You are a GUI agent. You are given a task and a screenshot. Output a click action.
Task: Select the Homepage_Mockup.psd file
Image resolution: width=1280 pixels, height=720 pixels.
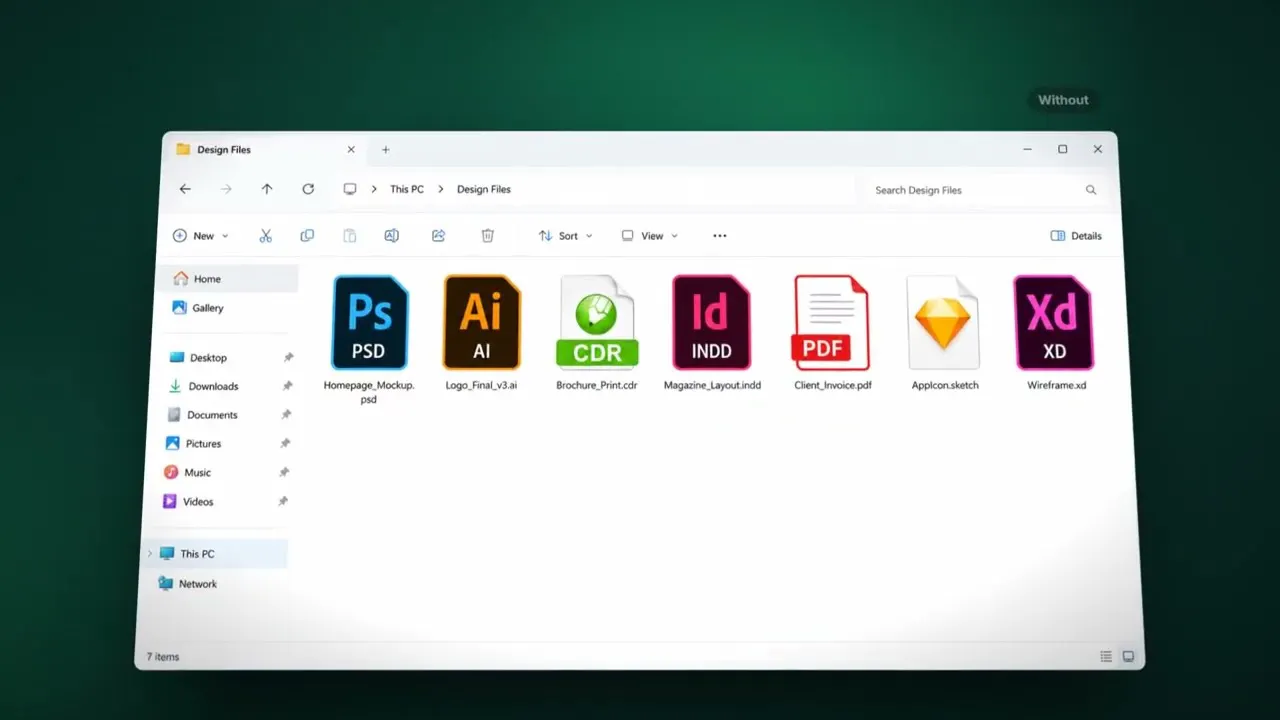point(369,339)
